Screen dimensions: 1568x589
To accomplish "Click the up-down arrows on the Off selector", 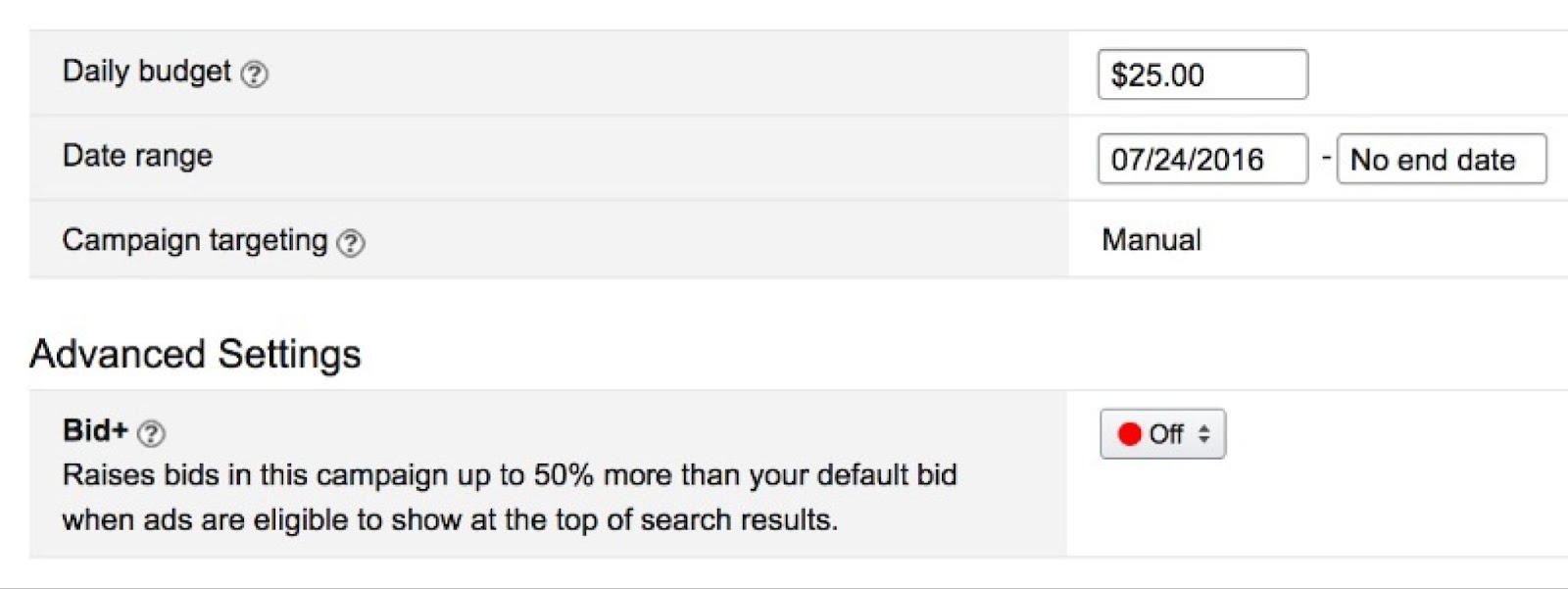I will click(x=1201, y=432).
